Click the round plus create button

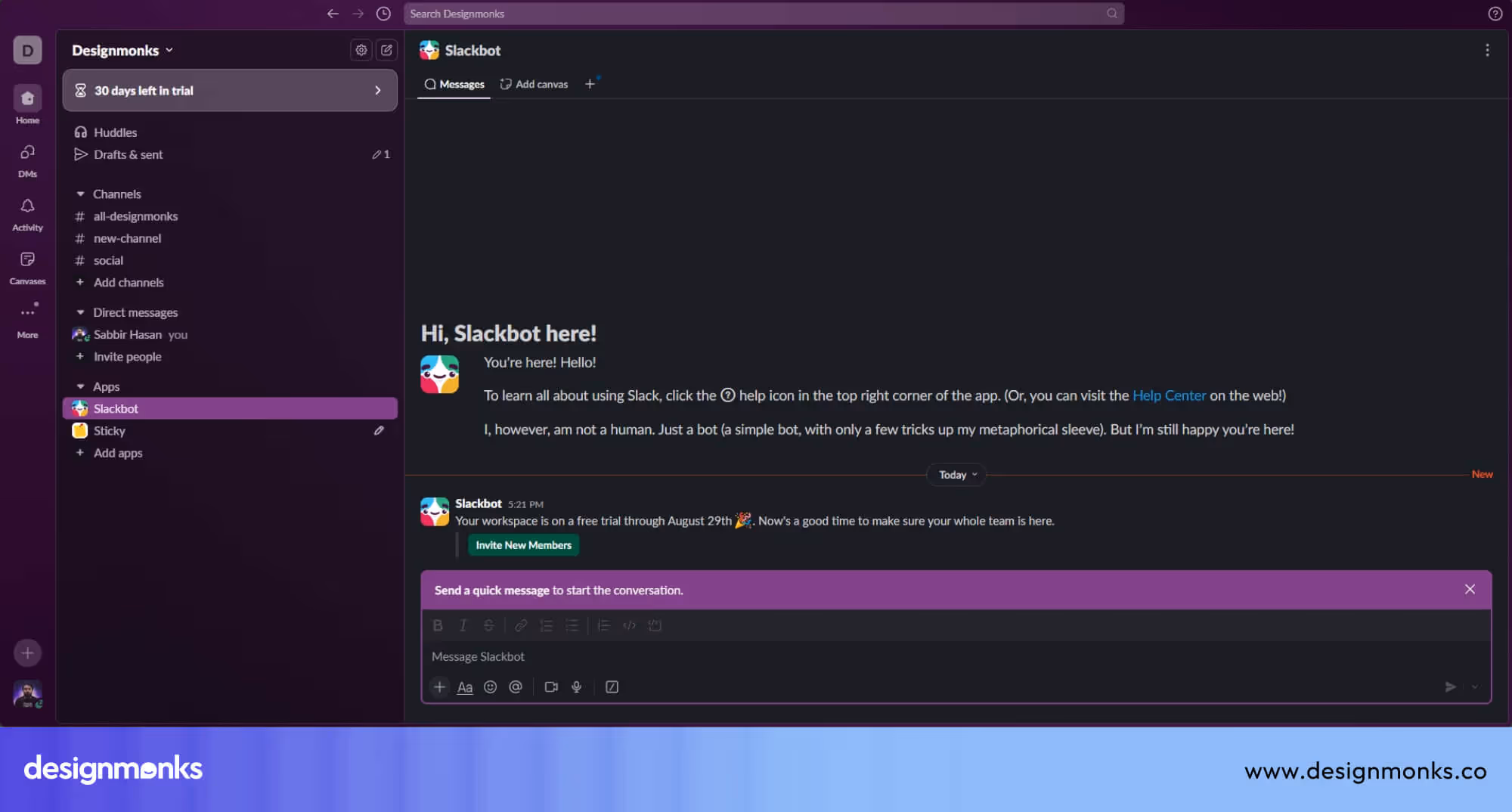tap(27, 652)
